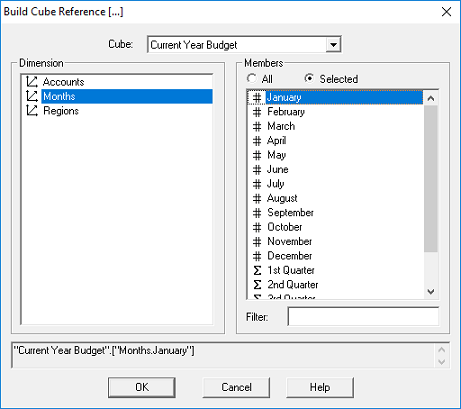Viewport: 461px width, 409px height.
Task: Click the sigma icon beside 1st Quarter
Action: [257, 270]
